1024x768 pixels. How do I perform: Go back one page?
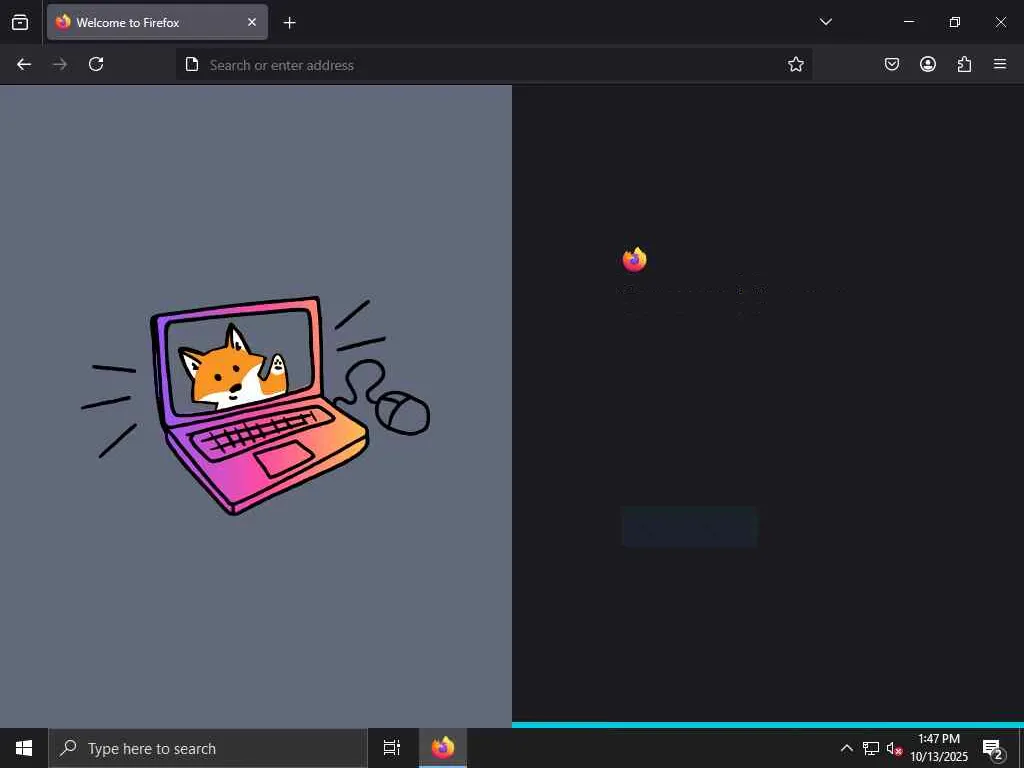(x=24, y=64)
